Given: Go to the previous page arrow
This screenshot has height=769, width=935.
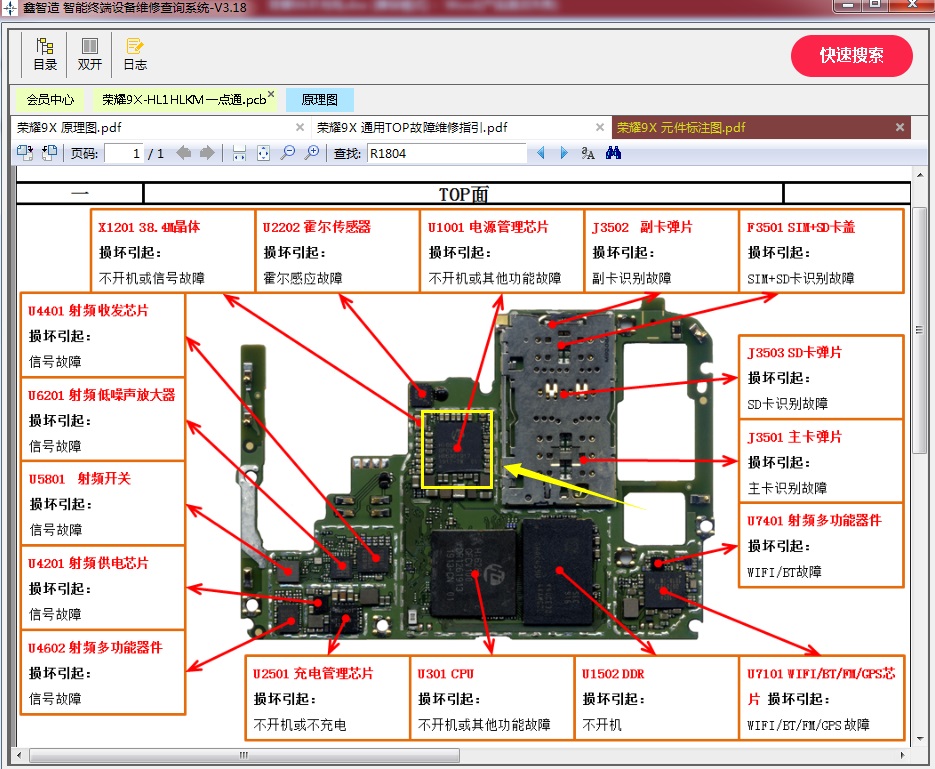Looking at the screenshot, I should click(x=184, y=153).
